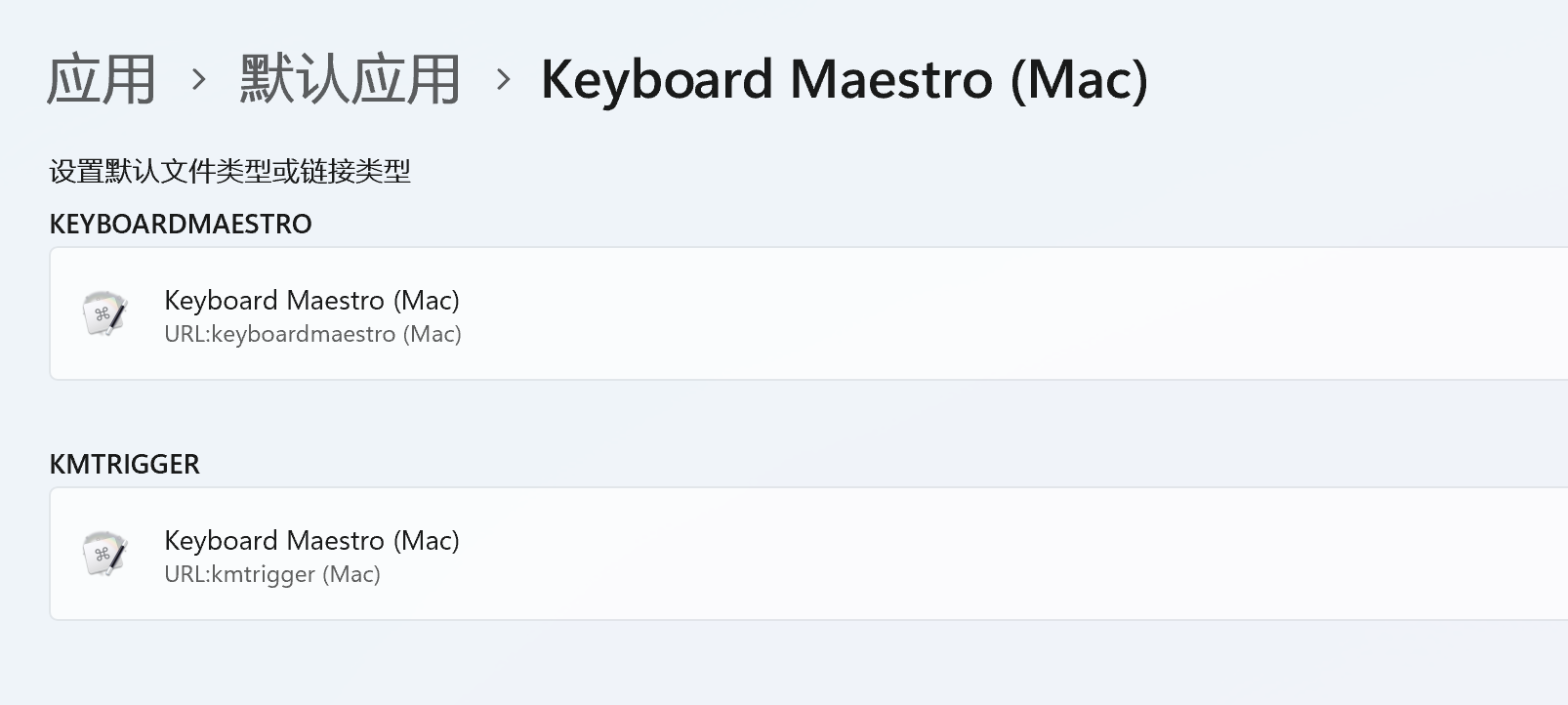Select Keyboard Maestro (Mac) name in KEYBOARDMAESTRO card
Viewport: 1568px width, 705px height.
point(311,300)
